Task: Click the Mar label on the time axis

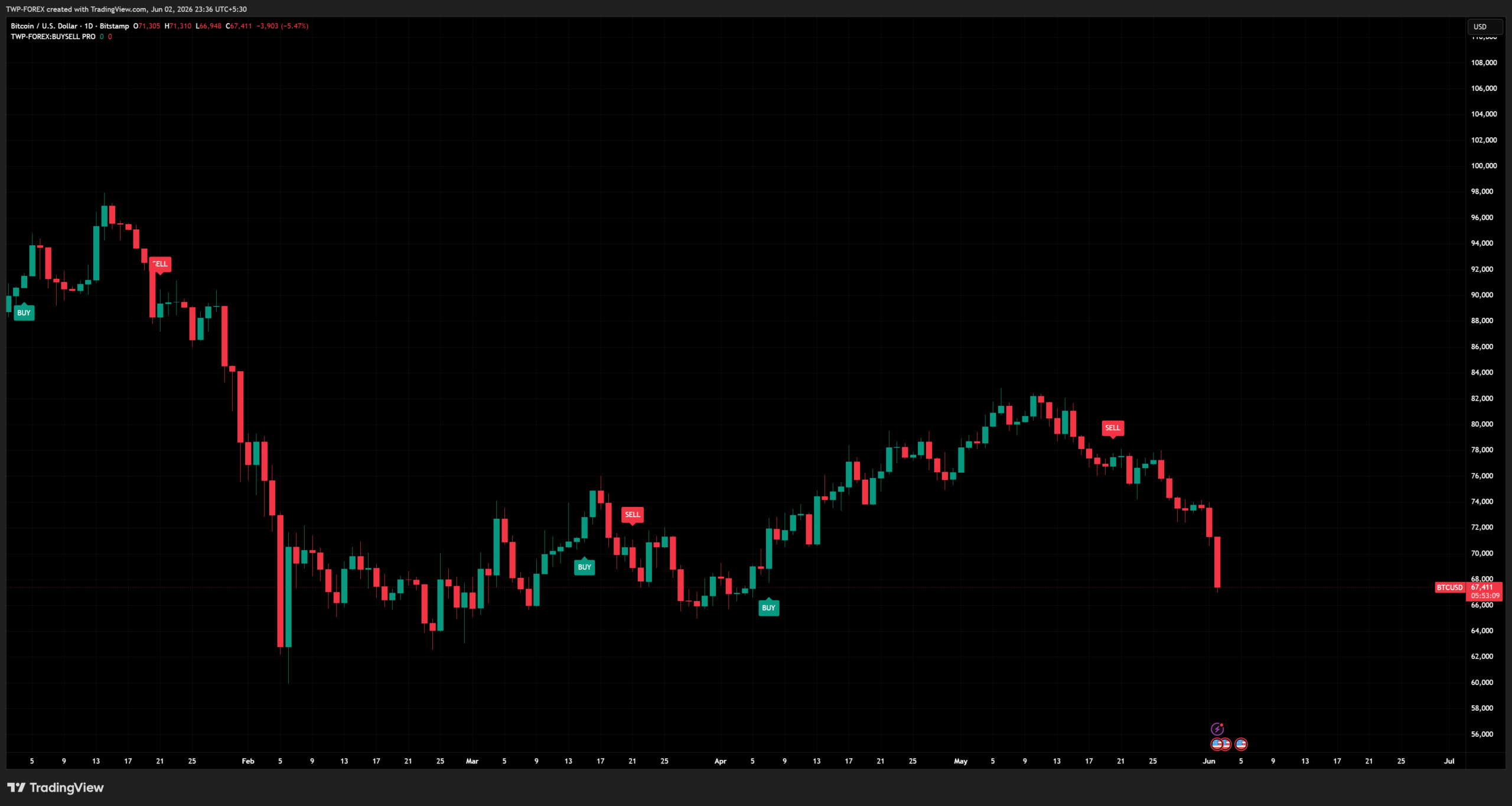Action: pyautogui.click(x=472, y=761)
